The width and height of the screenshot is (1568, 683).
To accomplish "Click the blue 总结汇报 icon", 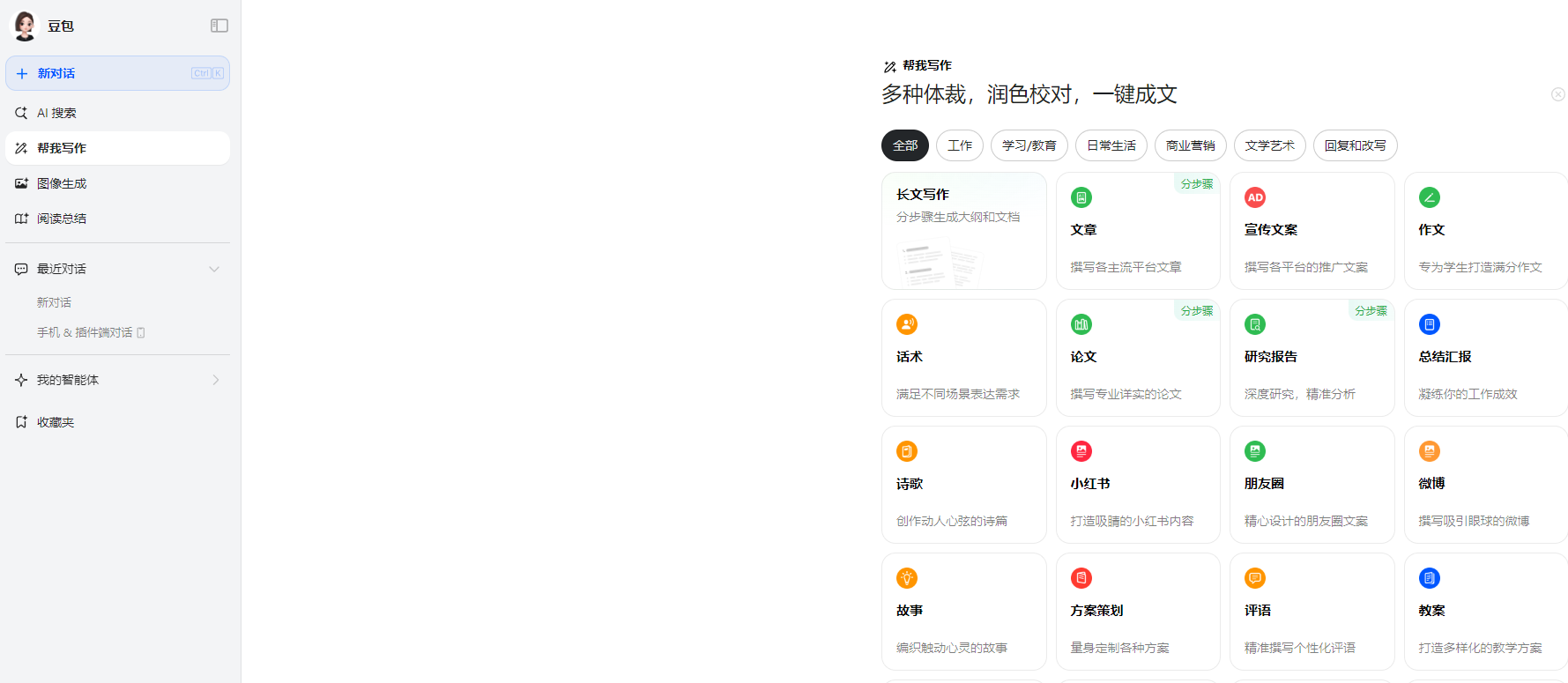I will point(1429,324).
